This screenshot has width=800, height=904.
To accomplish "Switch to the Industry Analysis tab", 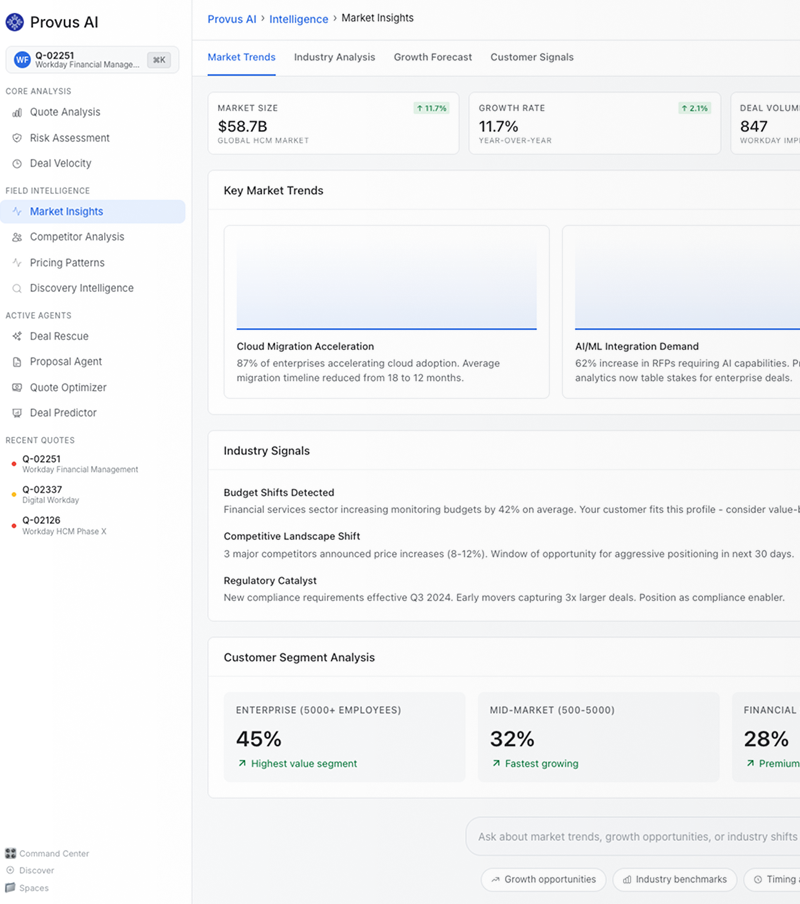I will 334,57.
